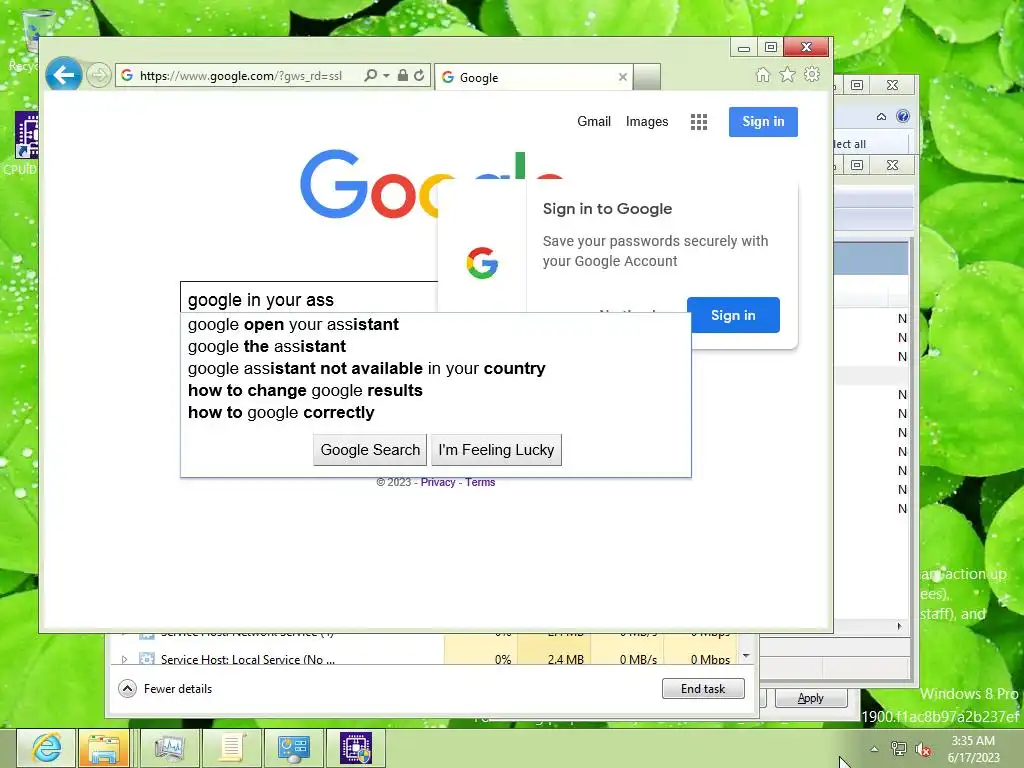The image size is (1024, 768).
Task: Click the muted volume tray icon
Action: [923, 749]
